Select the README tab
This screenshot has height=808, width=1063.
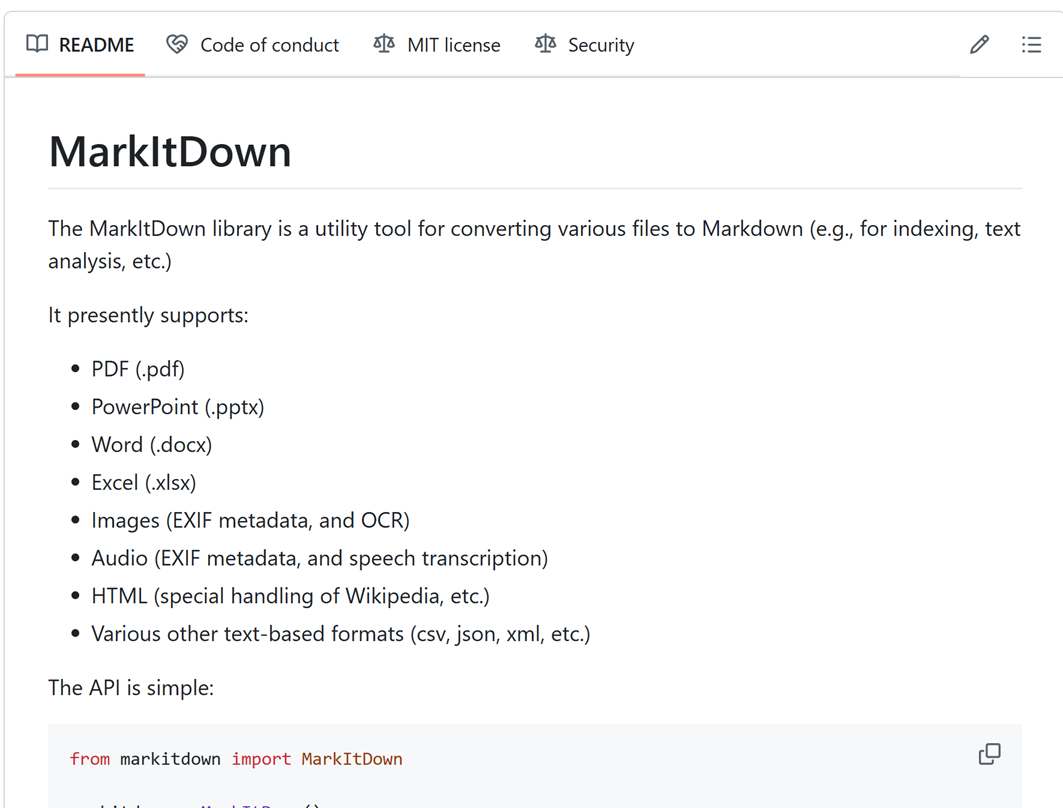[96, 44]
